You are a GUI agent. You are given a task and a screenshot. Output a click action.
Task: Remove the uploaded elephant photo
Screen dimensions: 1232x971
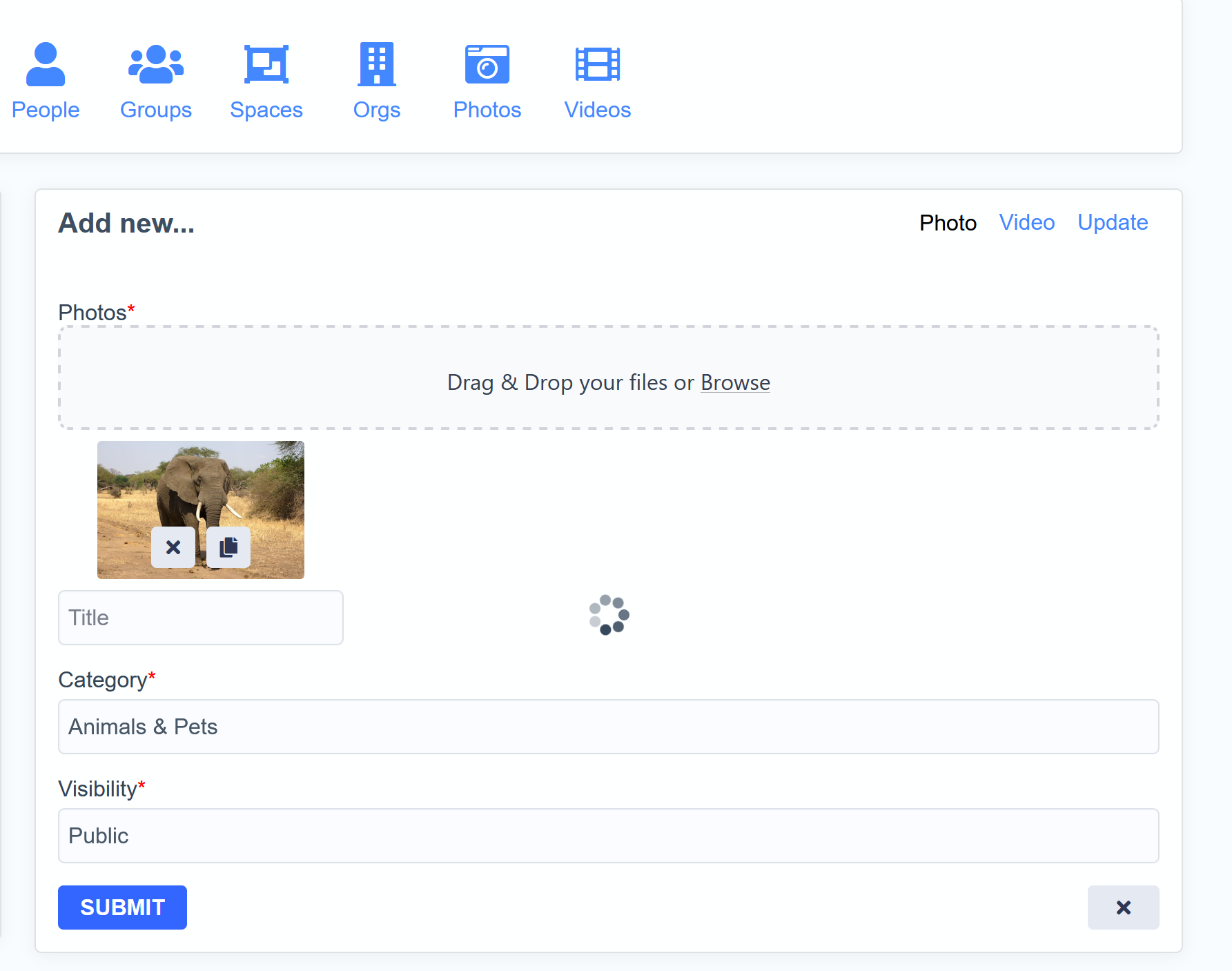pyautogui.click(x=173, y=547)
